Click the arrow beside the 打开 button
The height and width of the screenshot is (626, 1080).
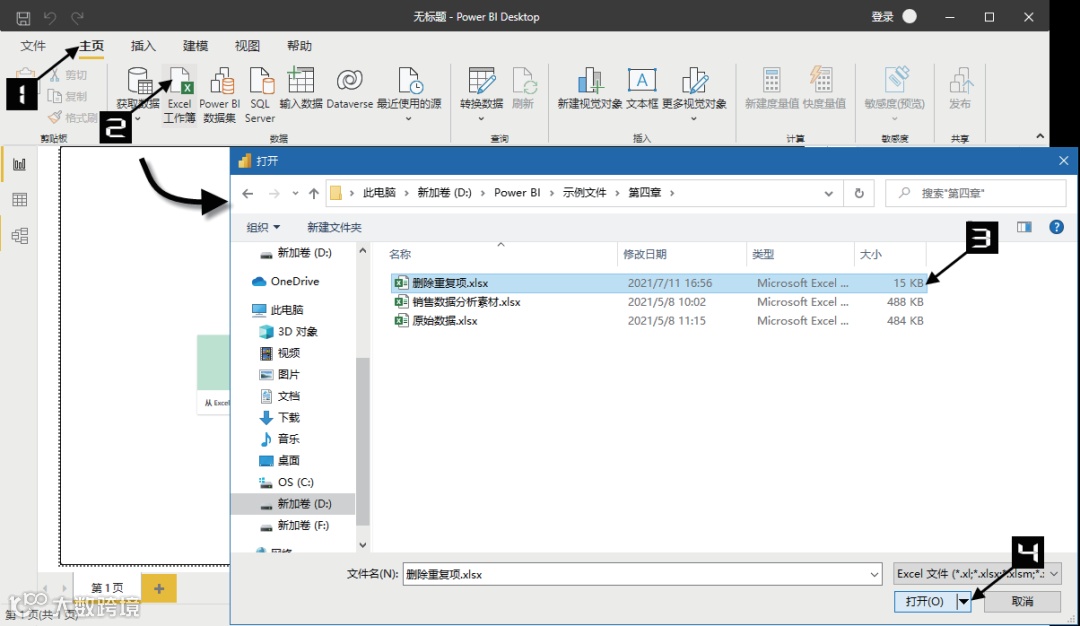pyautogui.click(x=964, y=602)
